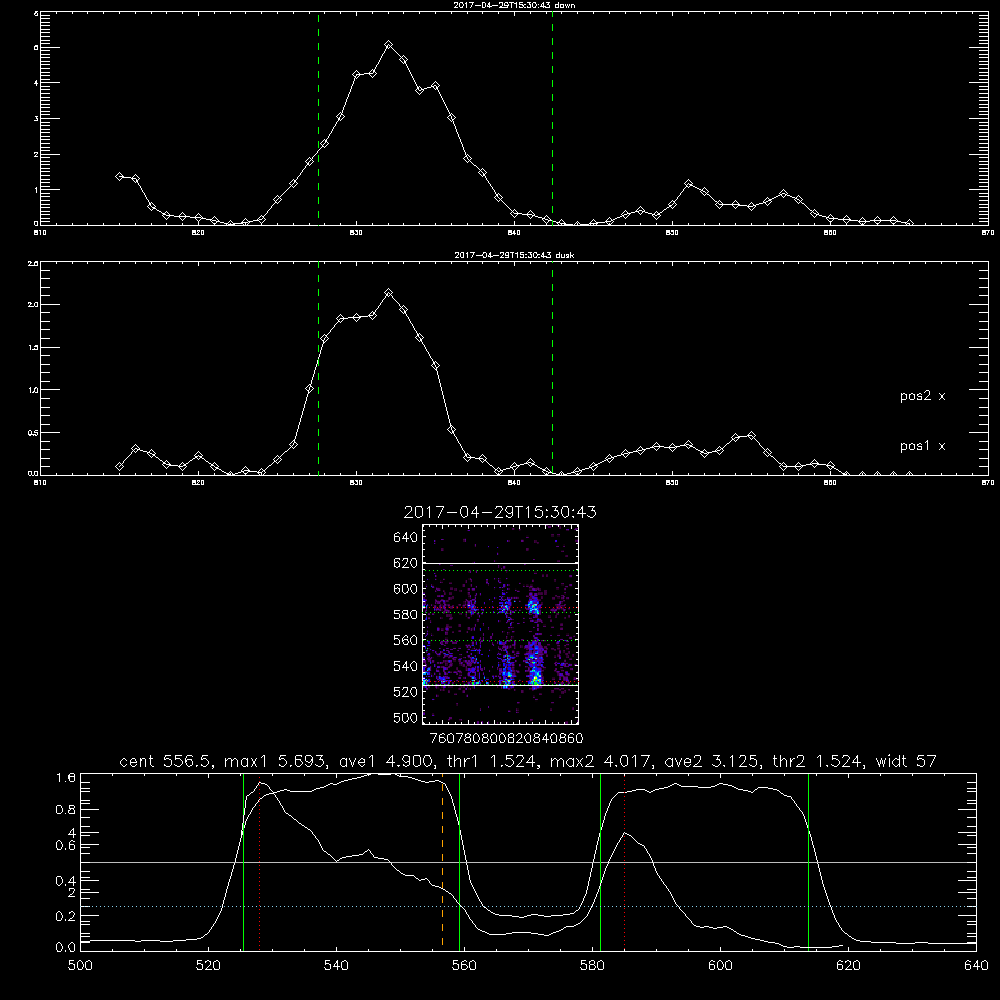Image resolution: width=1000 pixels, height=1000 pixels.
Task: Click the '2017-04-29T15:30:43 dusk' plot title
Action: (514, 255)
